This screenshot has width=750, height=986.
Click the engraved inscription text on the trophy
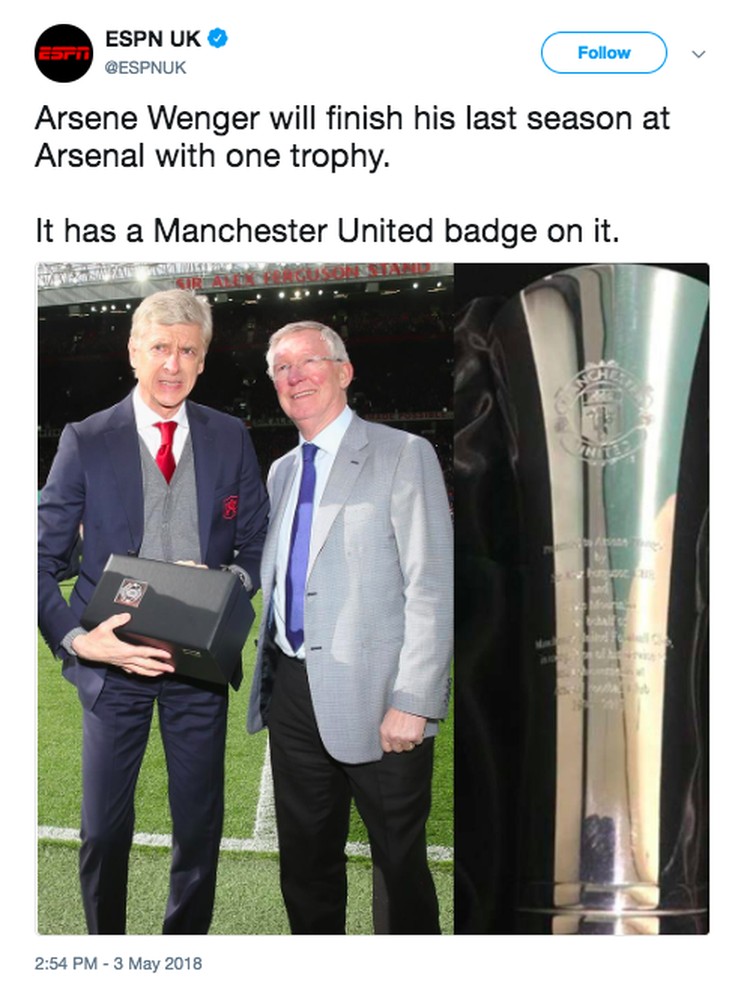click(602, 624)
